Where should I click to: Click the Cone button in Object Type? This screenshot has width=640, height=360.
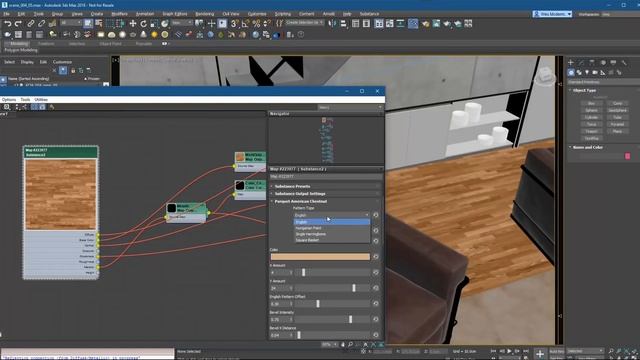(x=618, y=103)
